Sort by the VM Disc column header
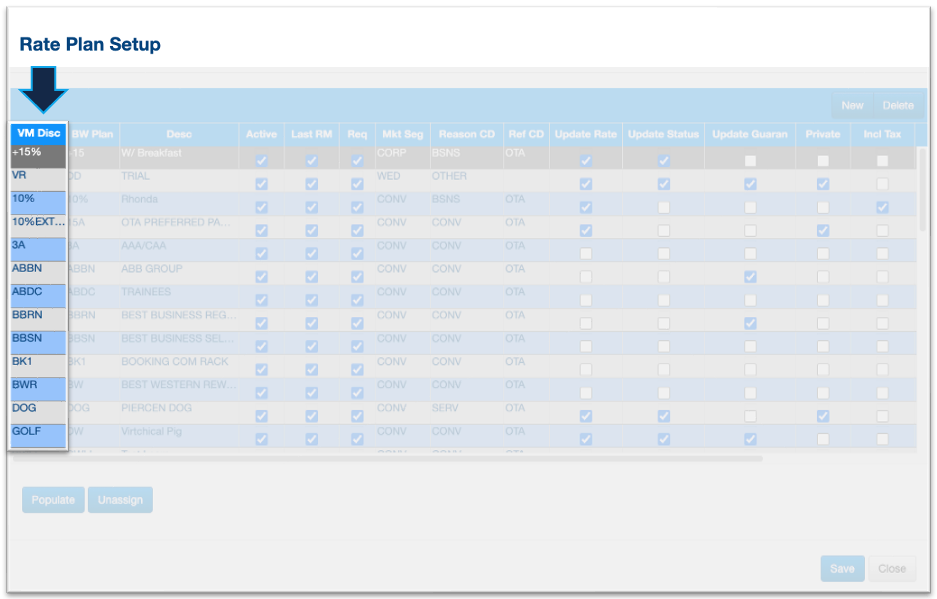The height and width of the screenshot is (599, 937). tap(38, 133)
